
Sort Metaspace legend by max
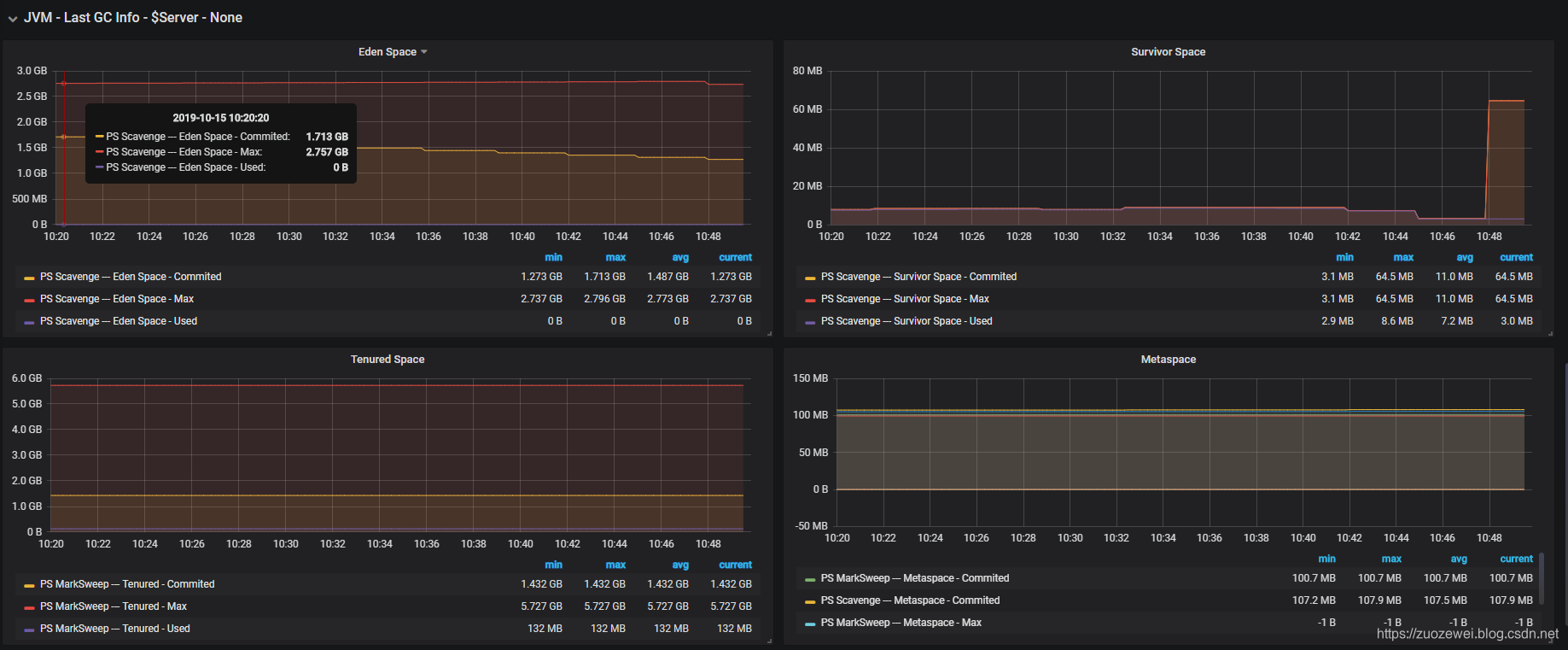(x=1391, y=559)
